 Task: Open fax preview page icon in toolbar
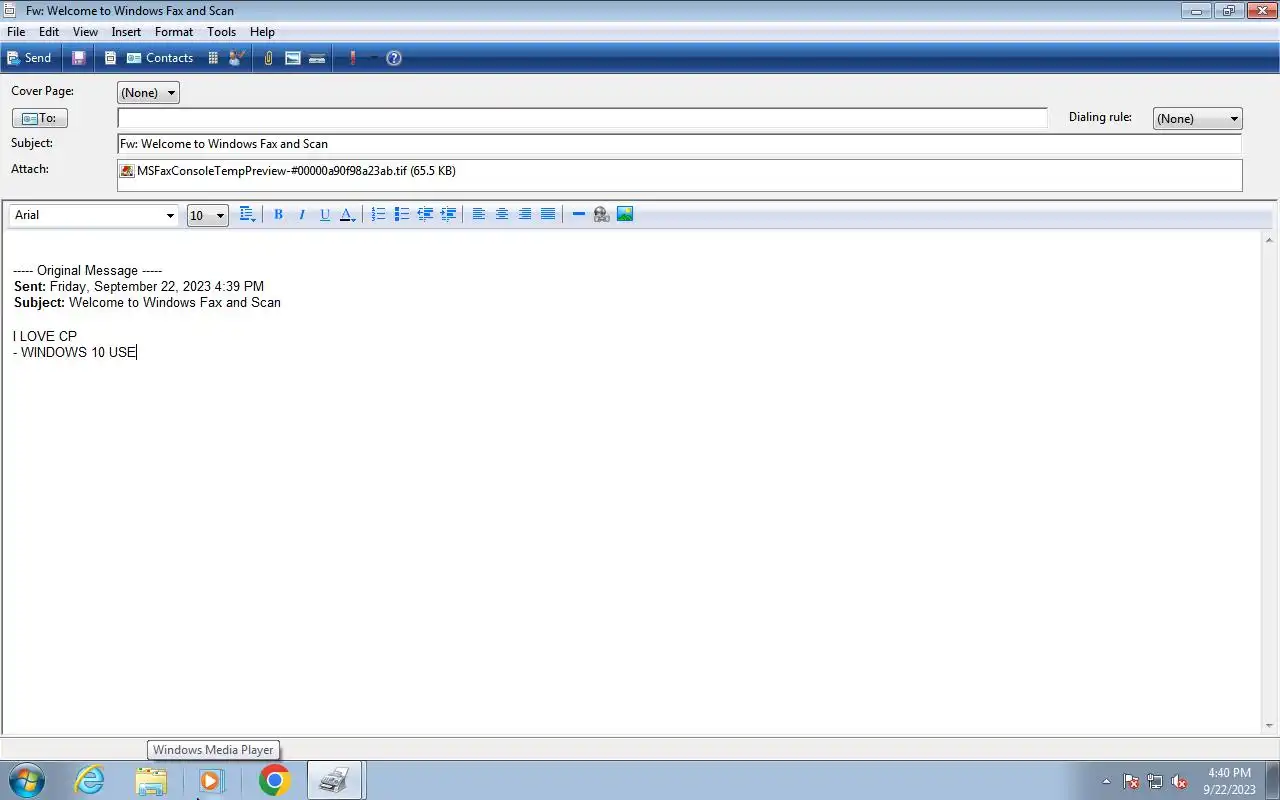(x=111, y=58)
